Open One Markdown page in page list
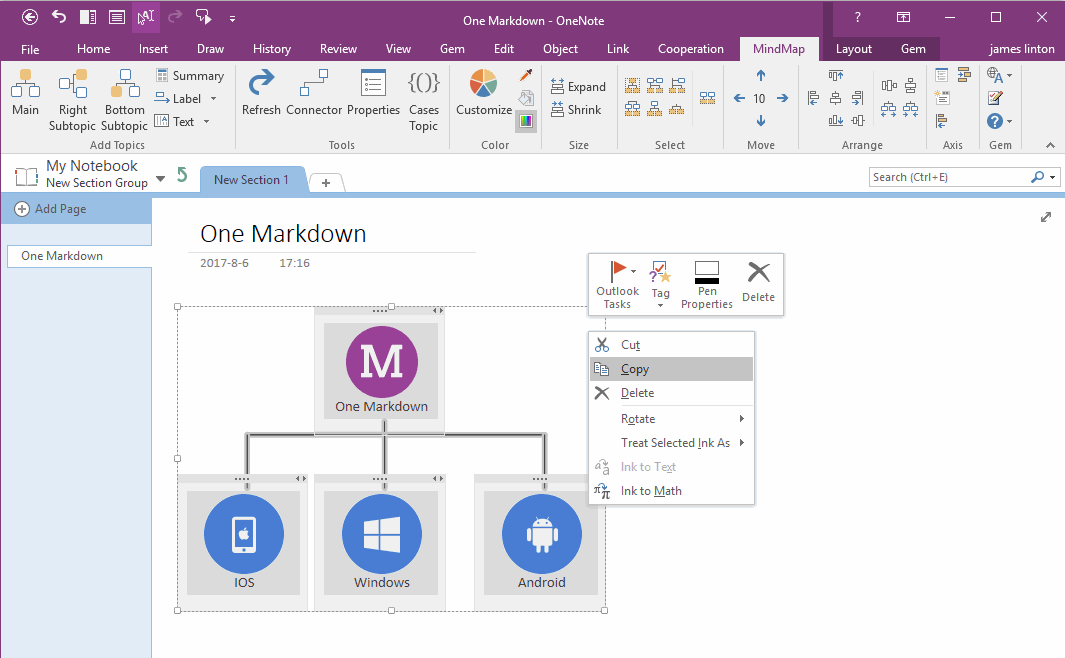Screen dimensions: 1065x658 pyautogui.click(x=79, y=256)
